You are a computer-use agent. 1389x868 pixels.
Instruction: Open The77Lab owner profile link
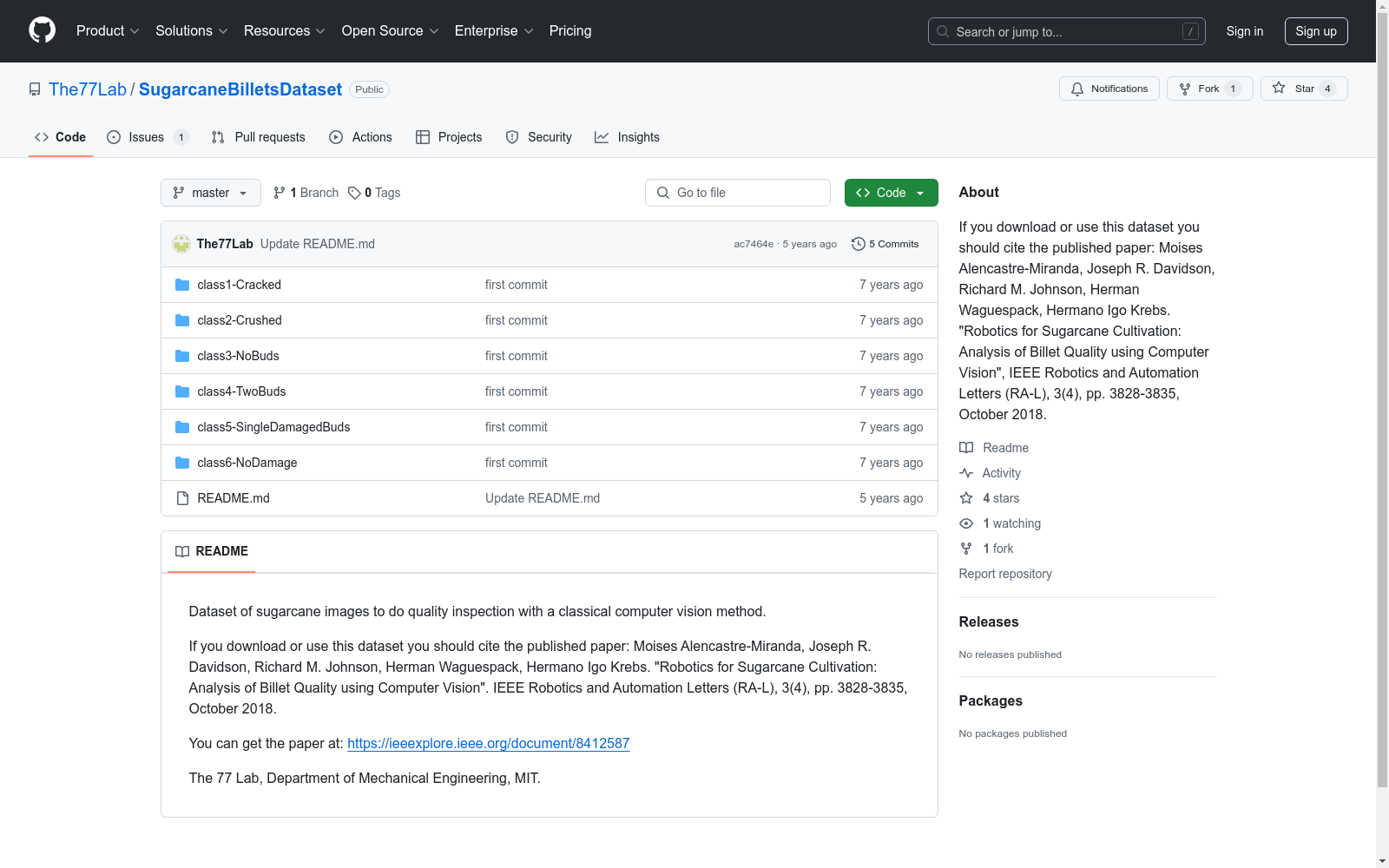88,89
